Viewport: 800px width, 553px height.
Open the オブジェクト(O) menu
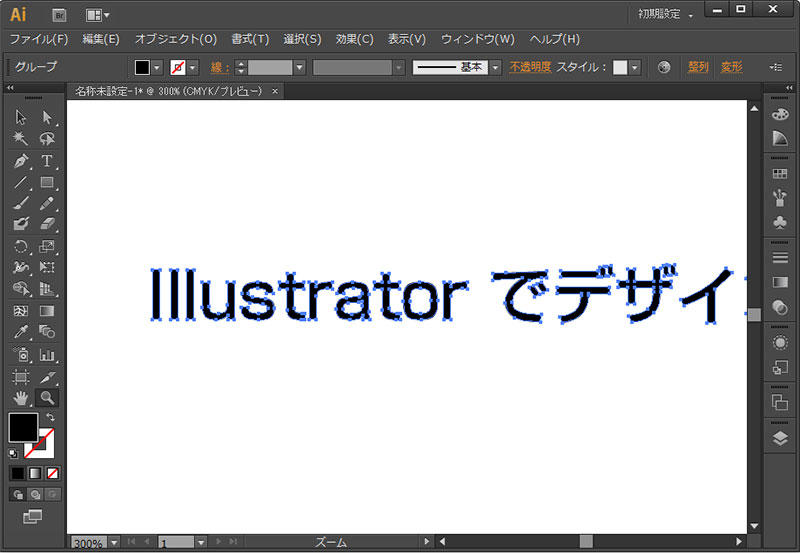tap(176, 39)
